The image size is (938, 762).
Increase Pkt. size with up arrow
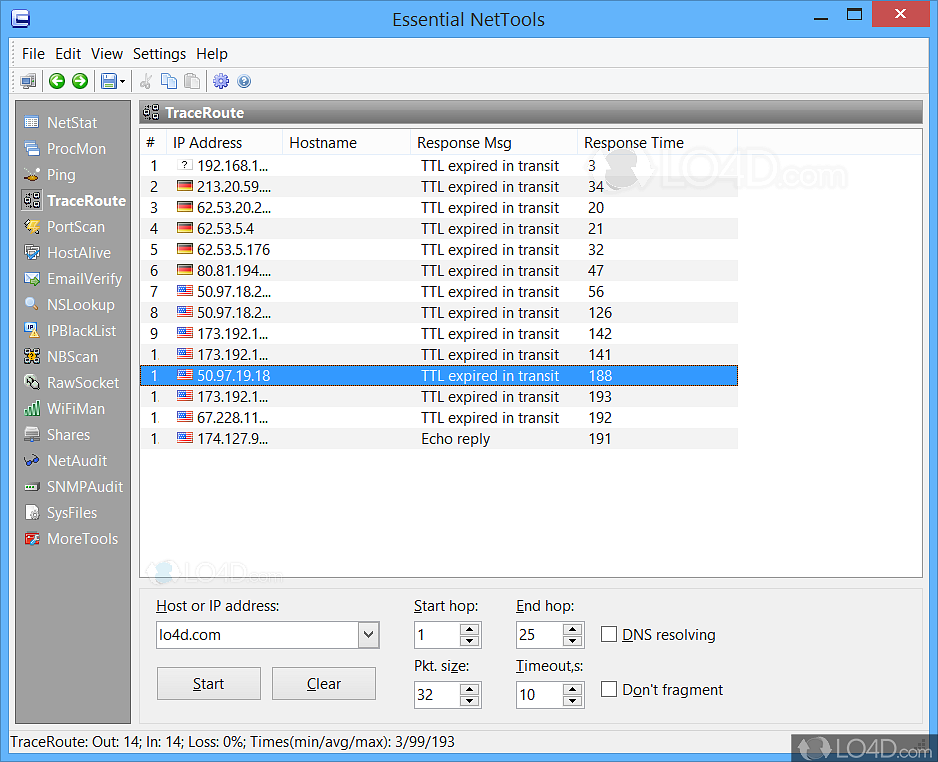pos(470,689)
